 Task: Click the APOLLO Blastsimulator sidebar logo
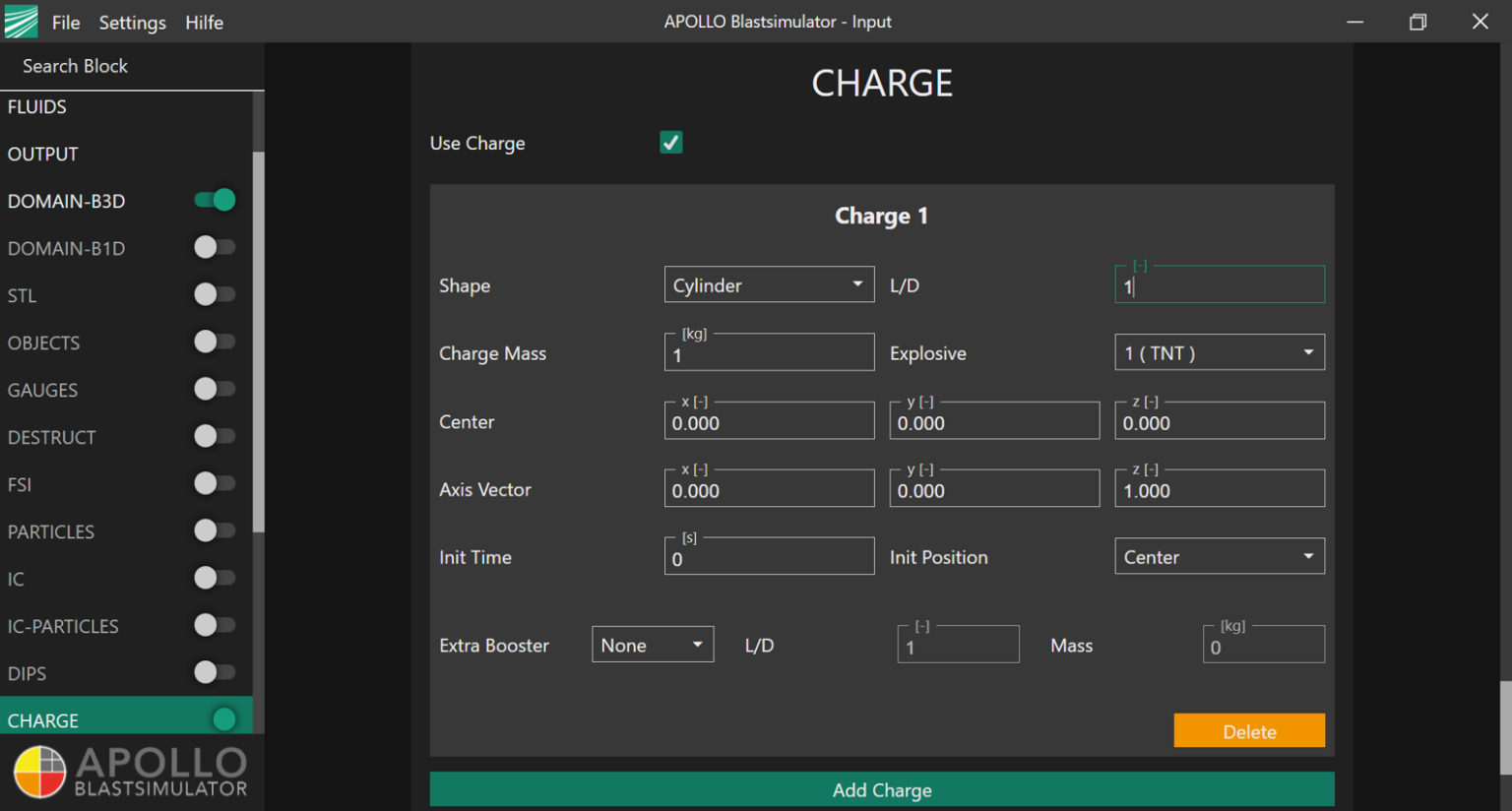(x=130, y=771)
